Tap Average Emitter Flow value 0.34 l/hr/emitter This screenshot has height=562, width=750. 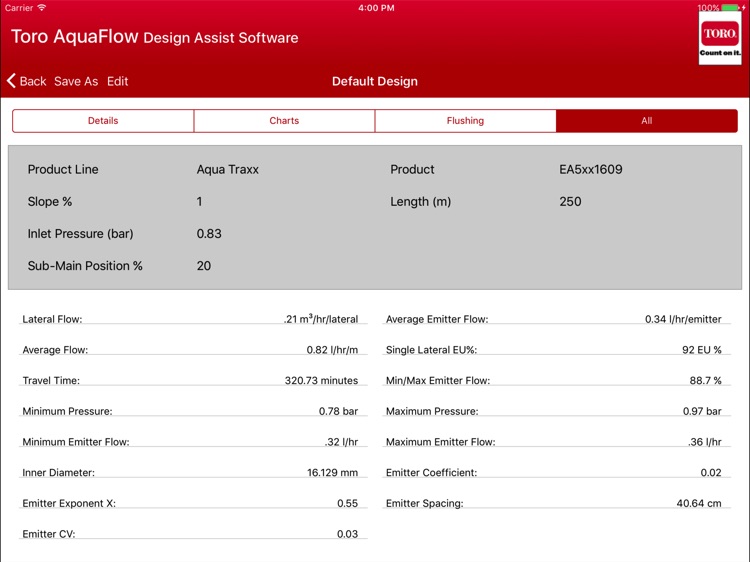click(683, 319)
